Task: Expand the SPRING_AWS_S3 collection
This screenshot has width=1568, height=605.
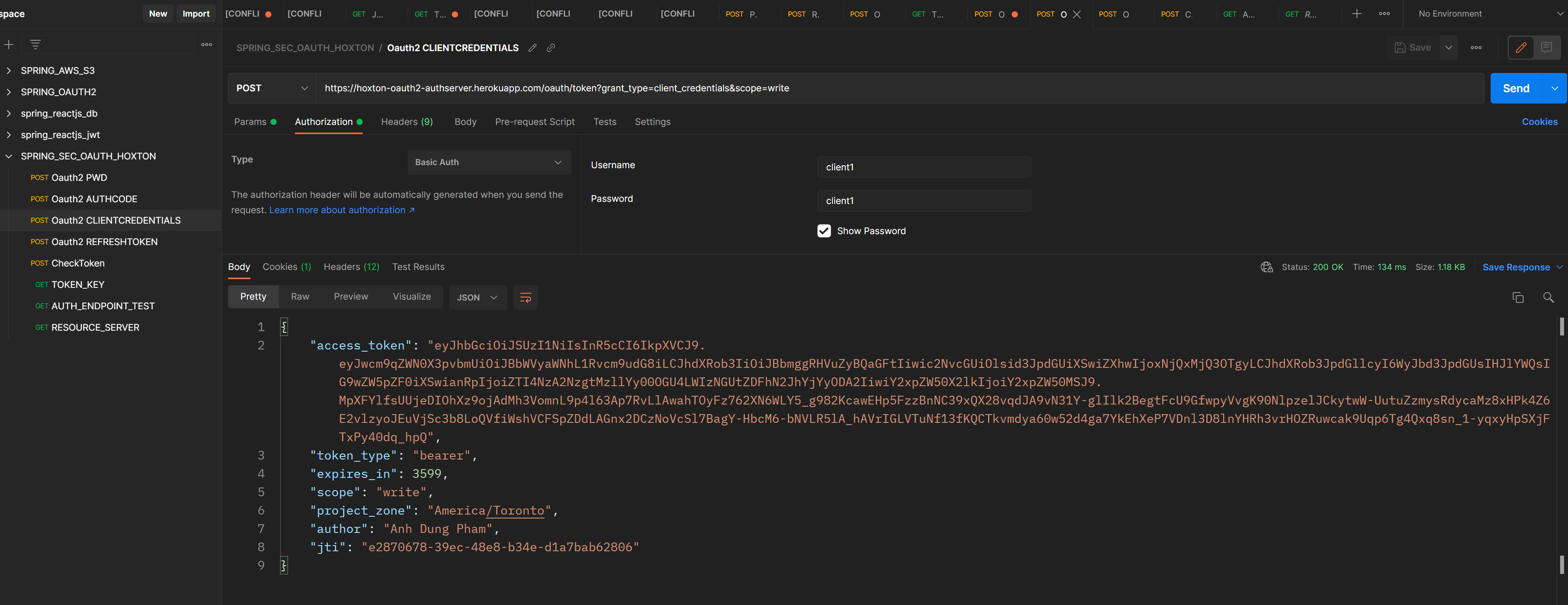Action: tap(9, 70)
